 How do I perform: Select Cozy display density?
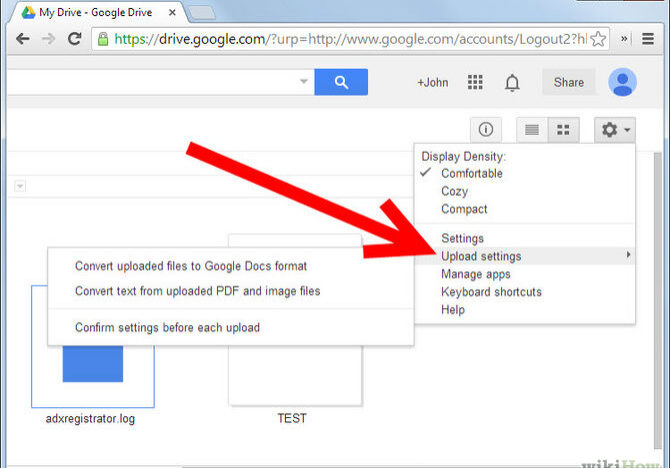coord(454,191)
